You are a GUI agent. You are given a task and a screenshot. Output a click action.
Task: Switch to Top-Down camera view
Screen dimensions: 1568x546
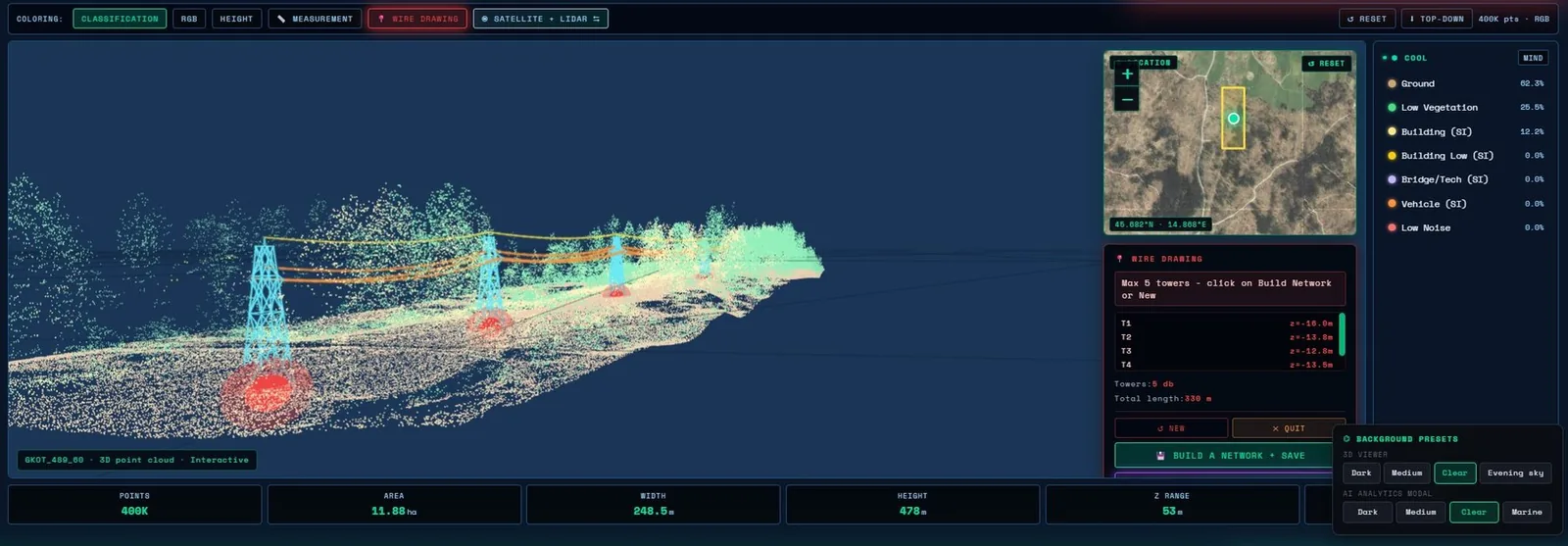pyautogui.click(x=1436, y=19)
